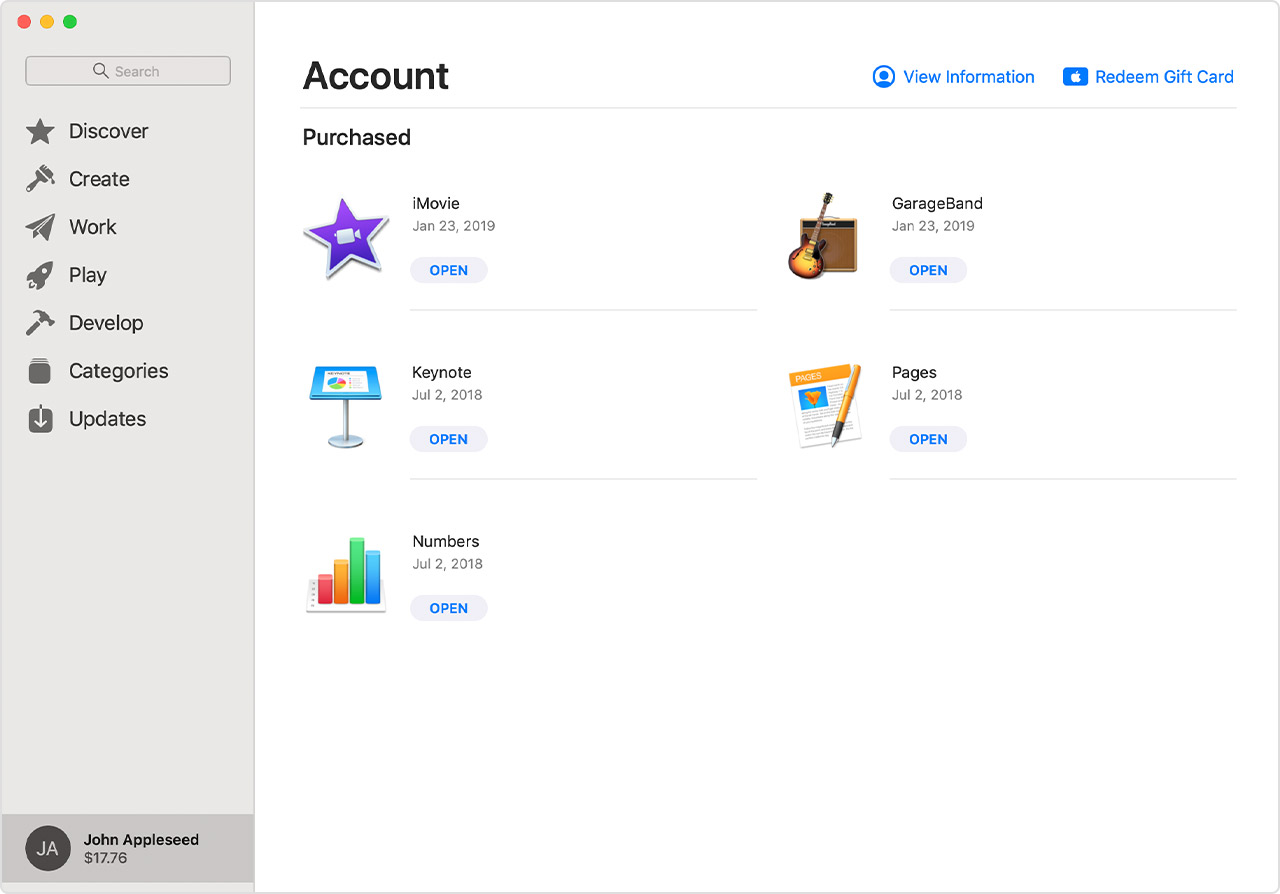The image size is (1280, 894).
Task: Click the JA account avatar
Action: pyautogui.click(x=48, y=848)
